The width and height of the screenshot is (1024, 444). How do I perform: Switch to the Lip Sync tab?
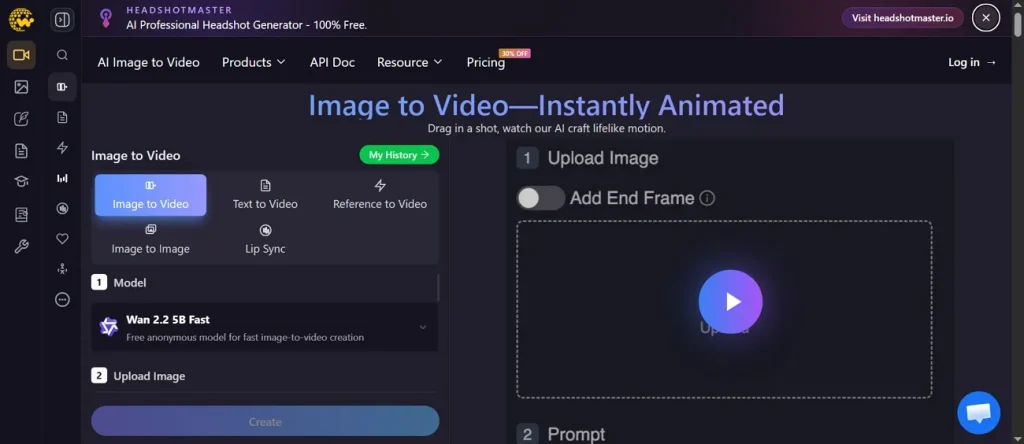pos(265,239)
